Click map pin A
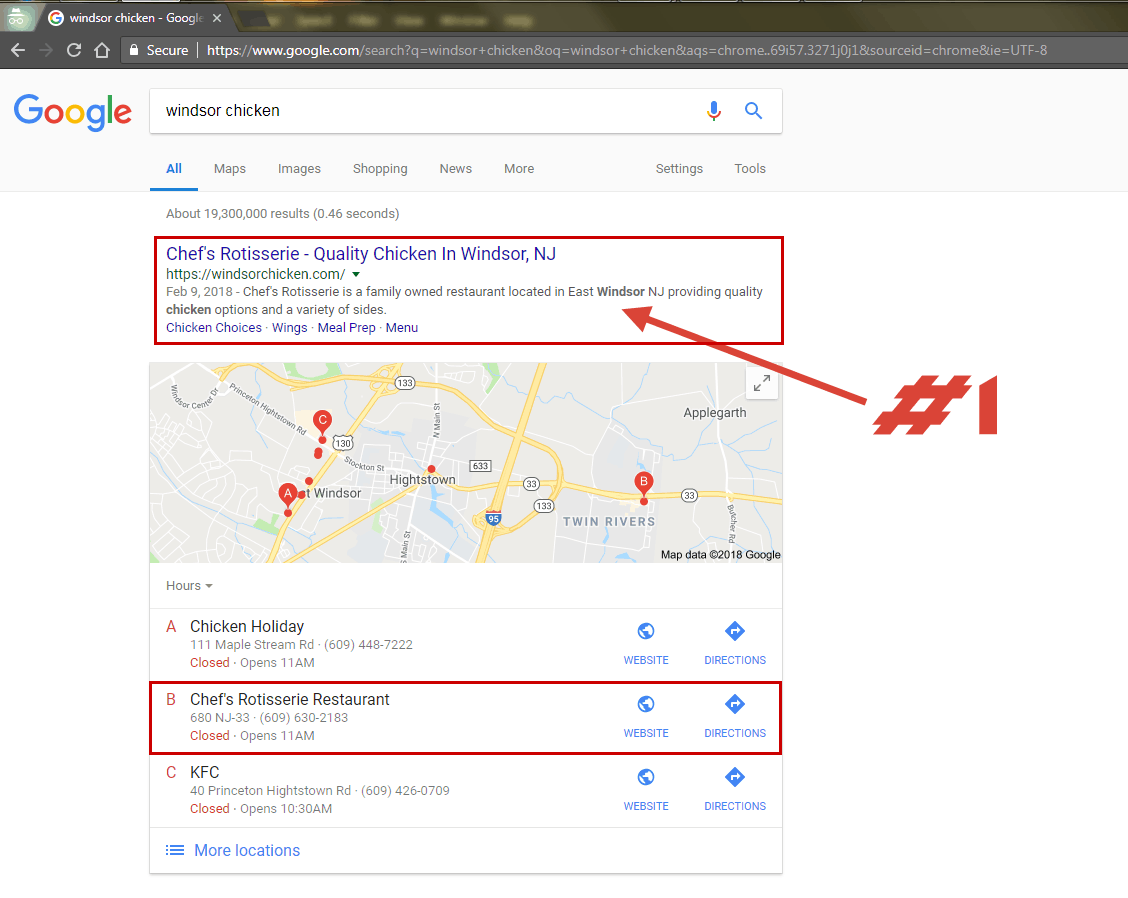1128x898 pixels. coord(288,496)
